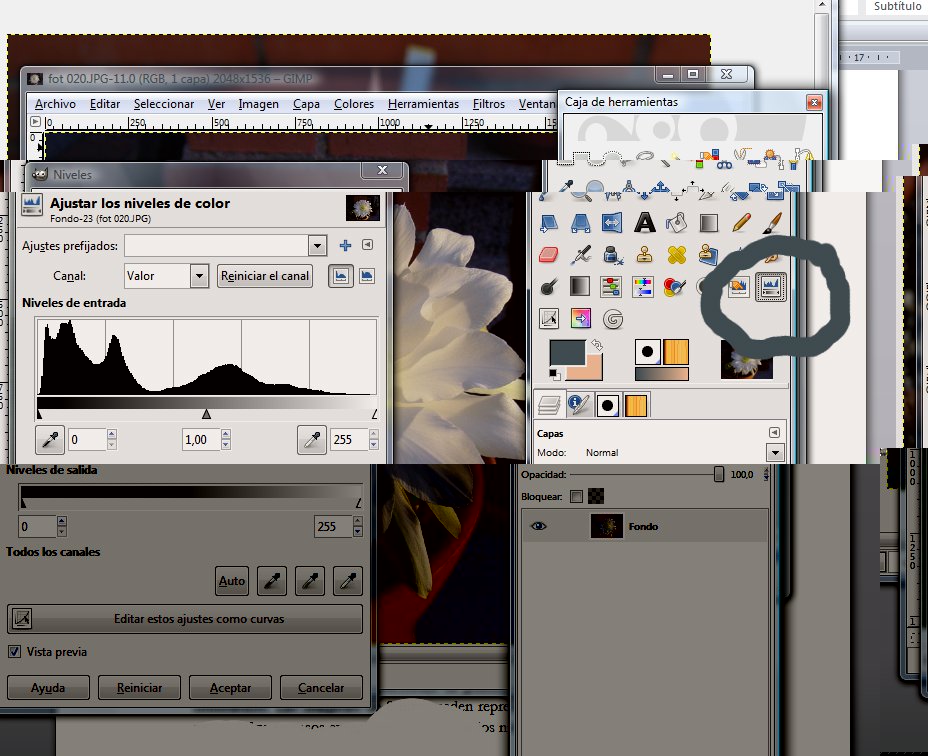Select the Text tool in the toolbox
This screenshot has width=928, height=756.
[645, 223]
